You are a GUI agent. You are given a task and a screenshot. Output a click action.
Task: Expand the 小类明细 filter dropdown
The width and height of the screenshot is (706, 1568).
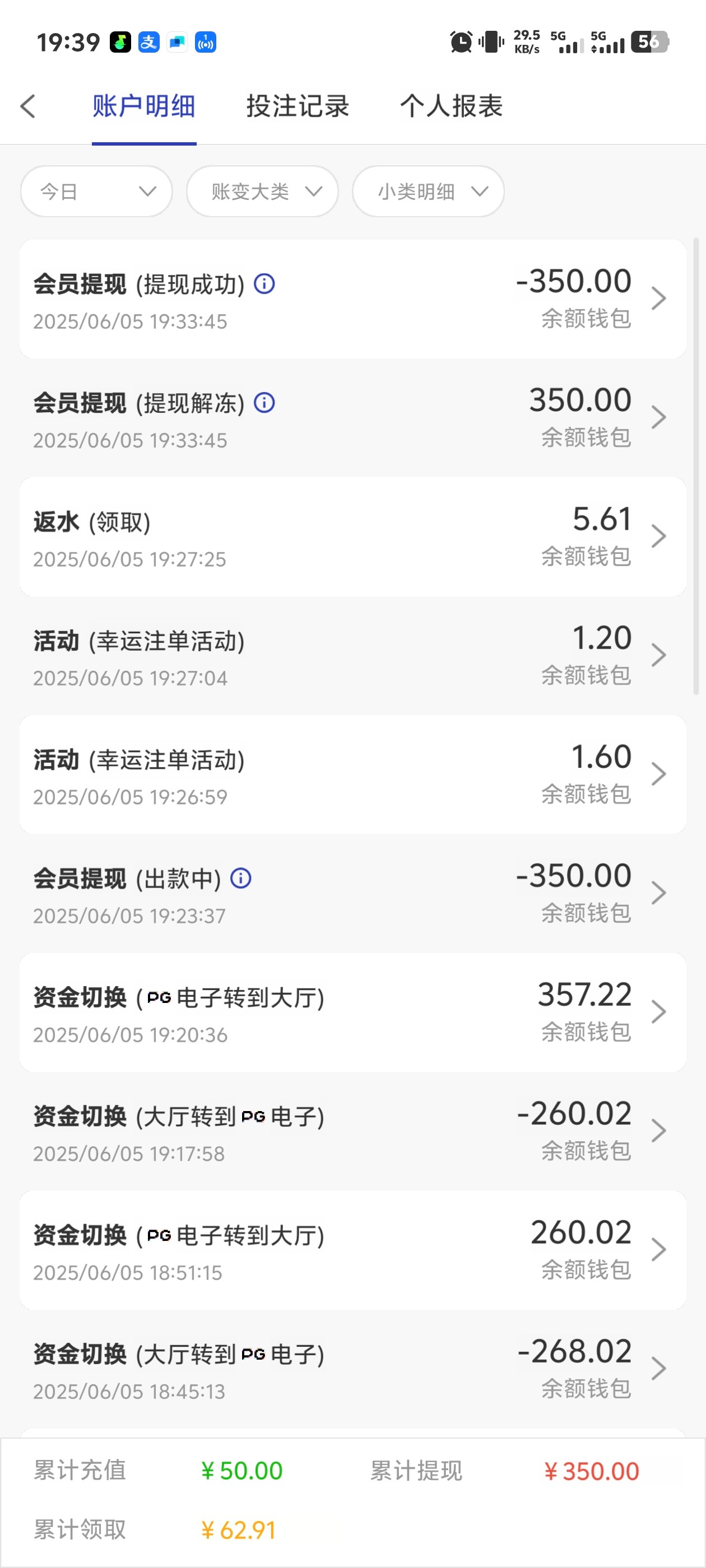[428, 192]
